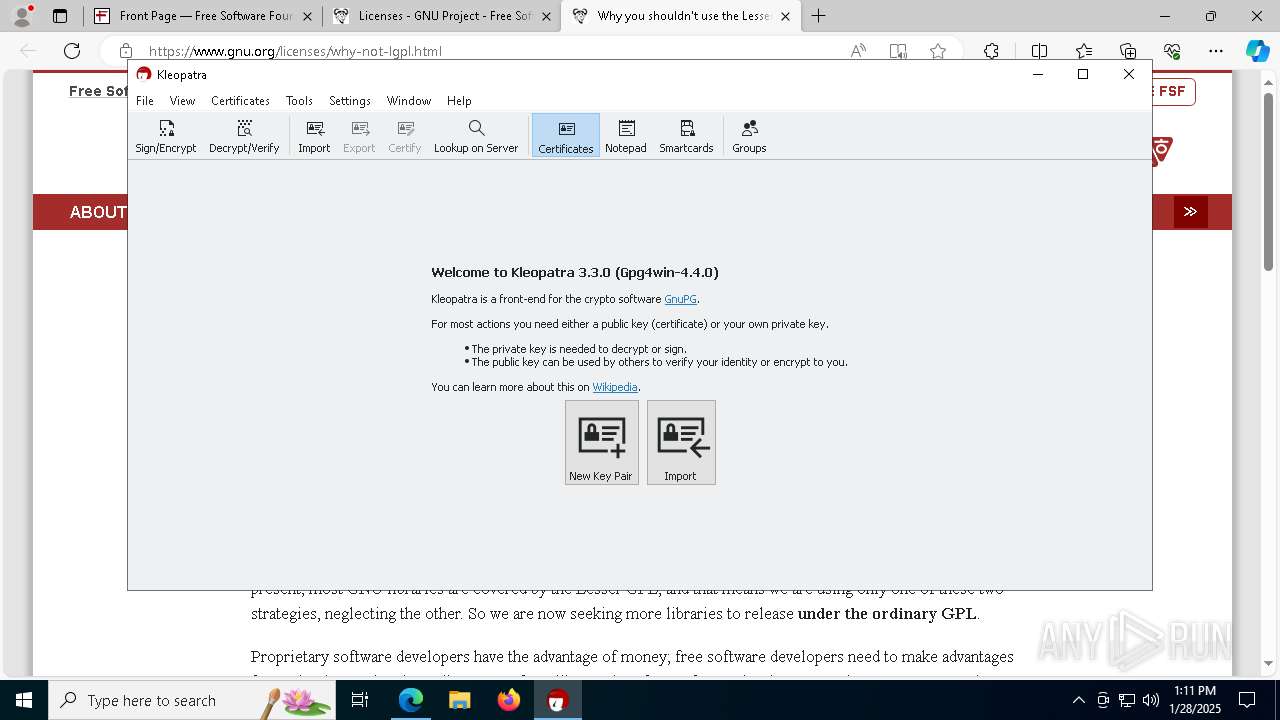This screenshot has width=1280, height=720.
Task: Click the browser refresh button
Action: 72,51
